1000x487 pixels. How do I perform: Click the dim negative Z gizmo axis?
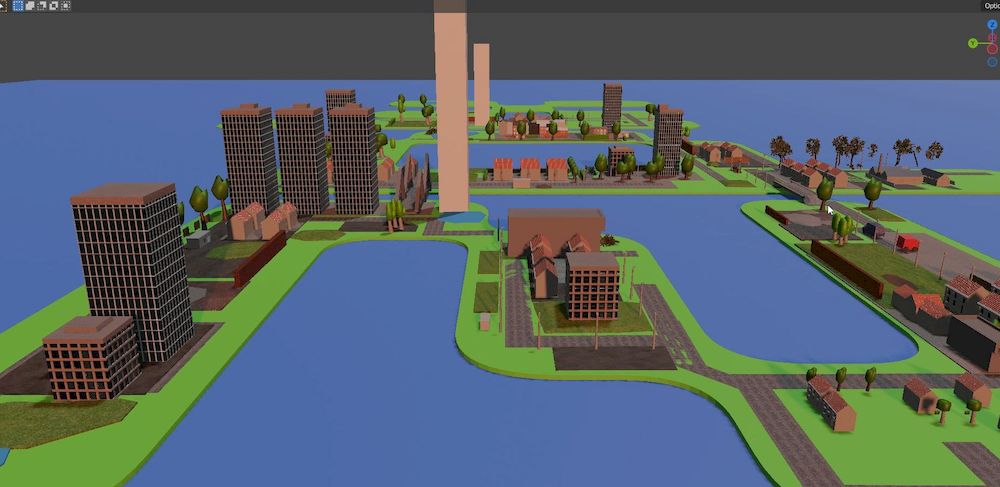pos(991,62)
